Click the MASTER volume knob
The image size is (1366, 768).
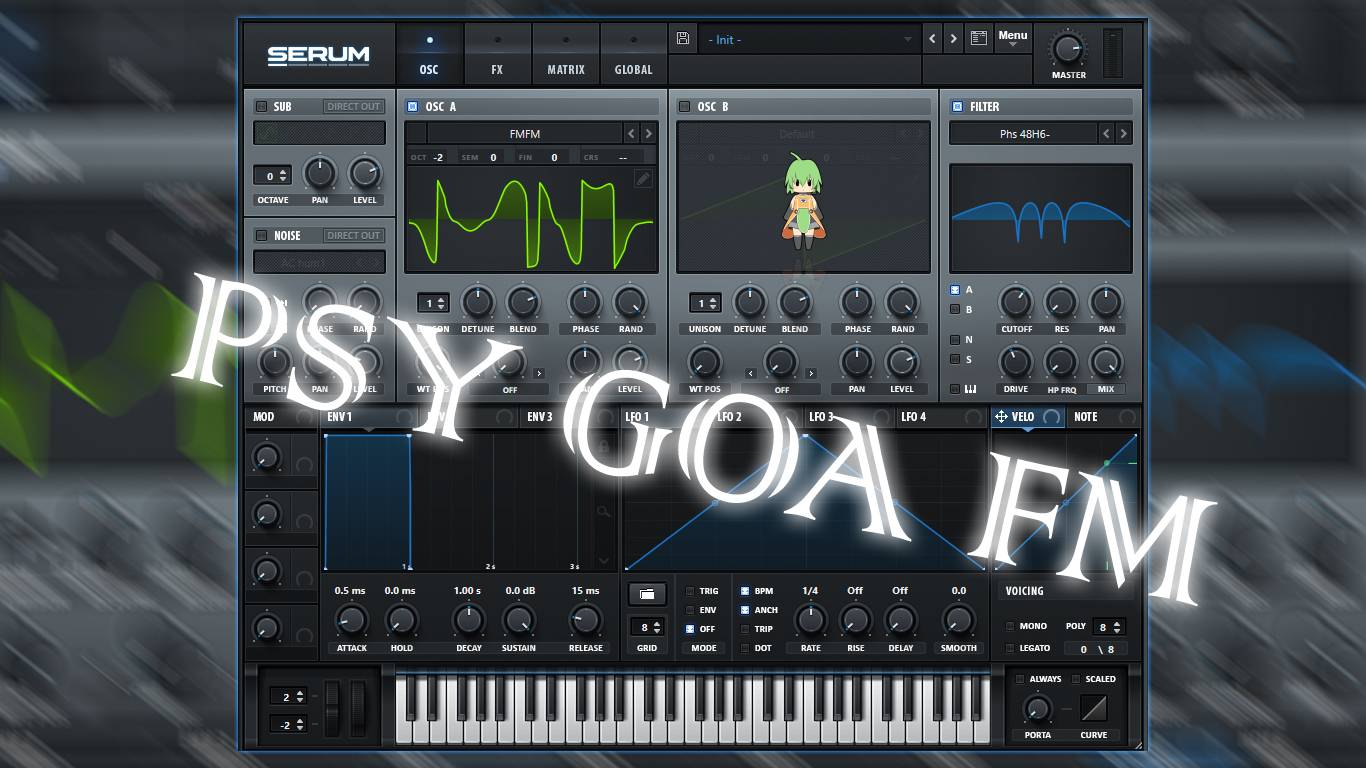click(x=1068, y=48)
